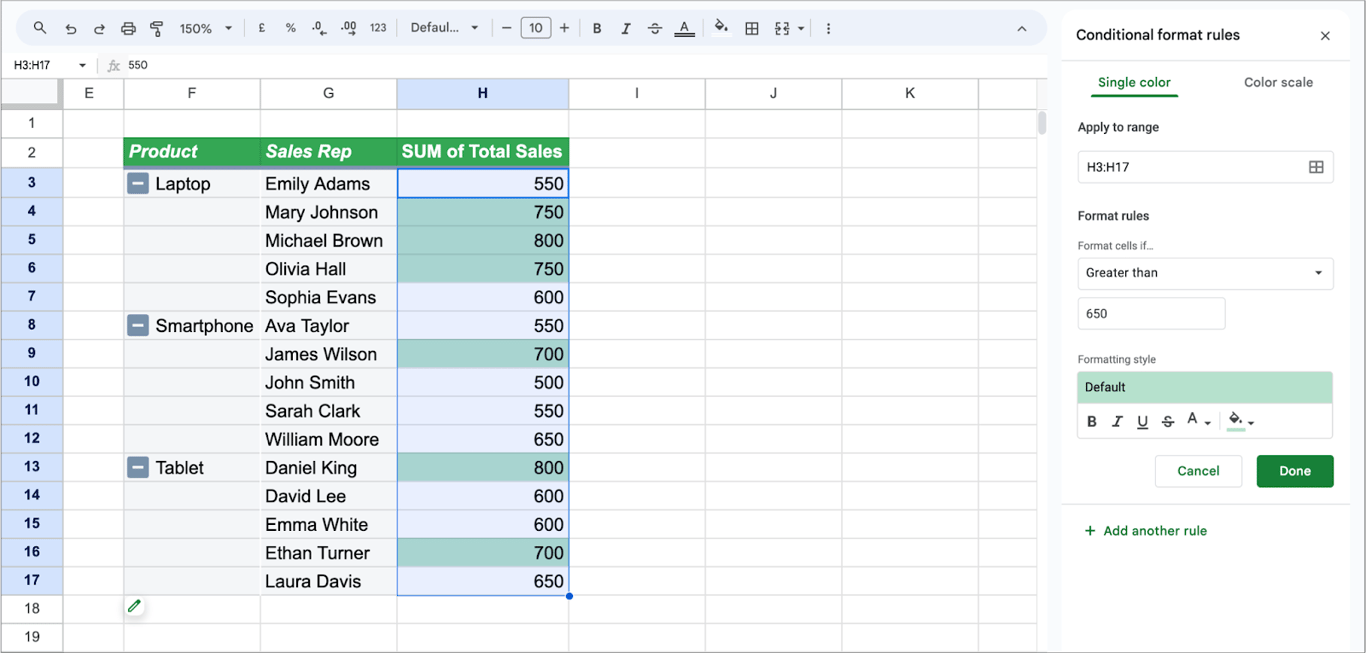Open text color in the main toolbar

point(684,28)
